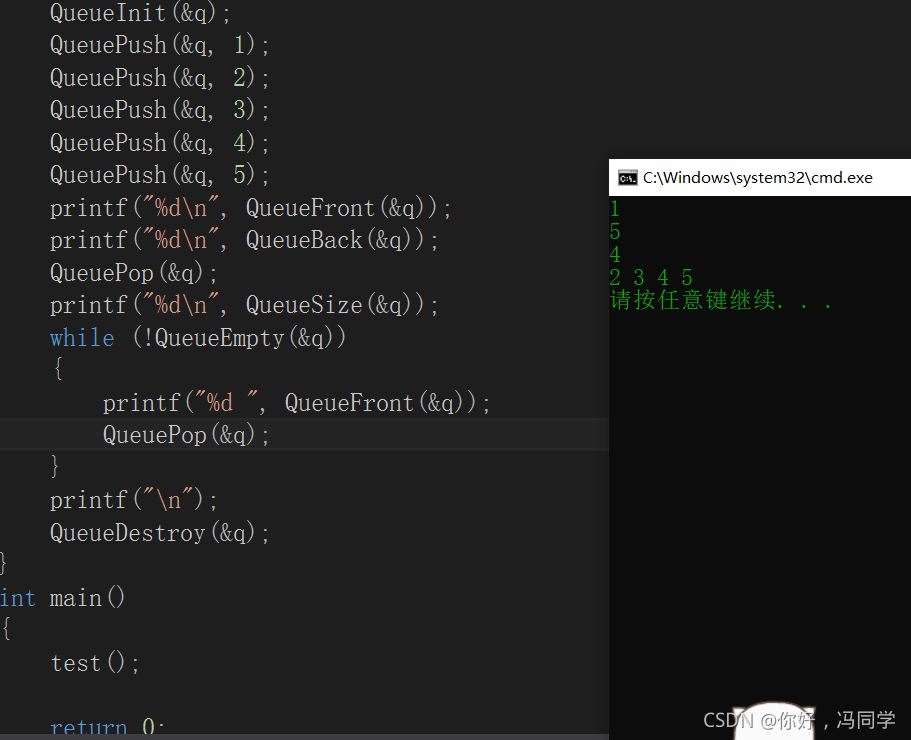Click the QueuePush(&q, 5); line

tap(159, 175)
